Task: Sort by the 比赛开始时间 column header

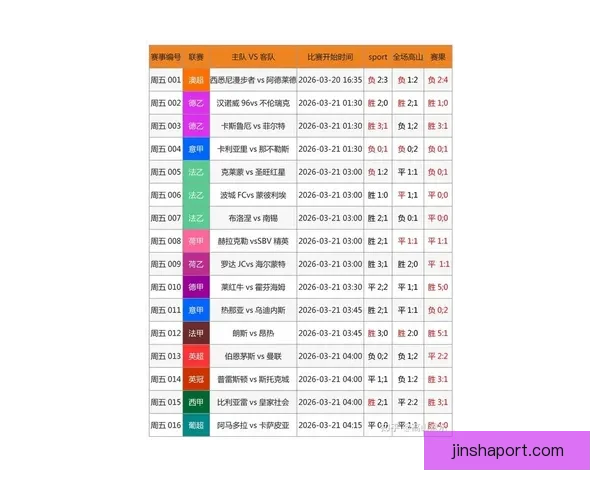Action: (329, 57)
